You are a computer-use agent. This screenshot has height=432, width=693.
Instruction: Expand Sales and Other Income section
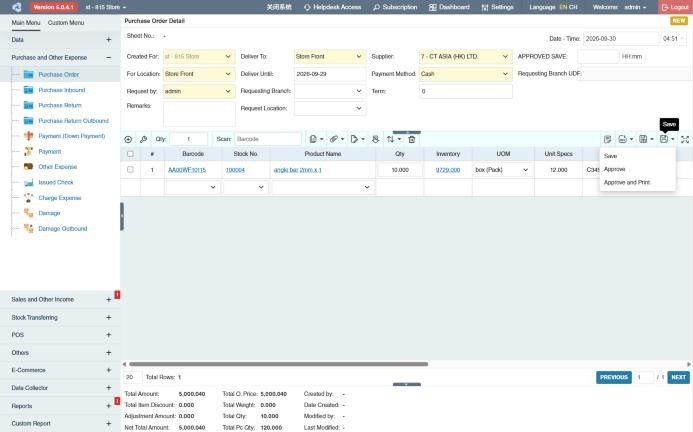pos(109,300)
